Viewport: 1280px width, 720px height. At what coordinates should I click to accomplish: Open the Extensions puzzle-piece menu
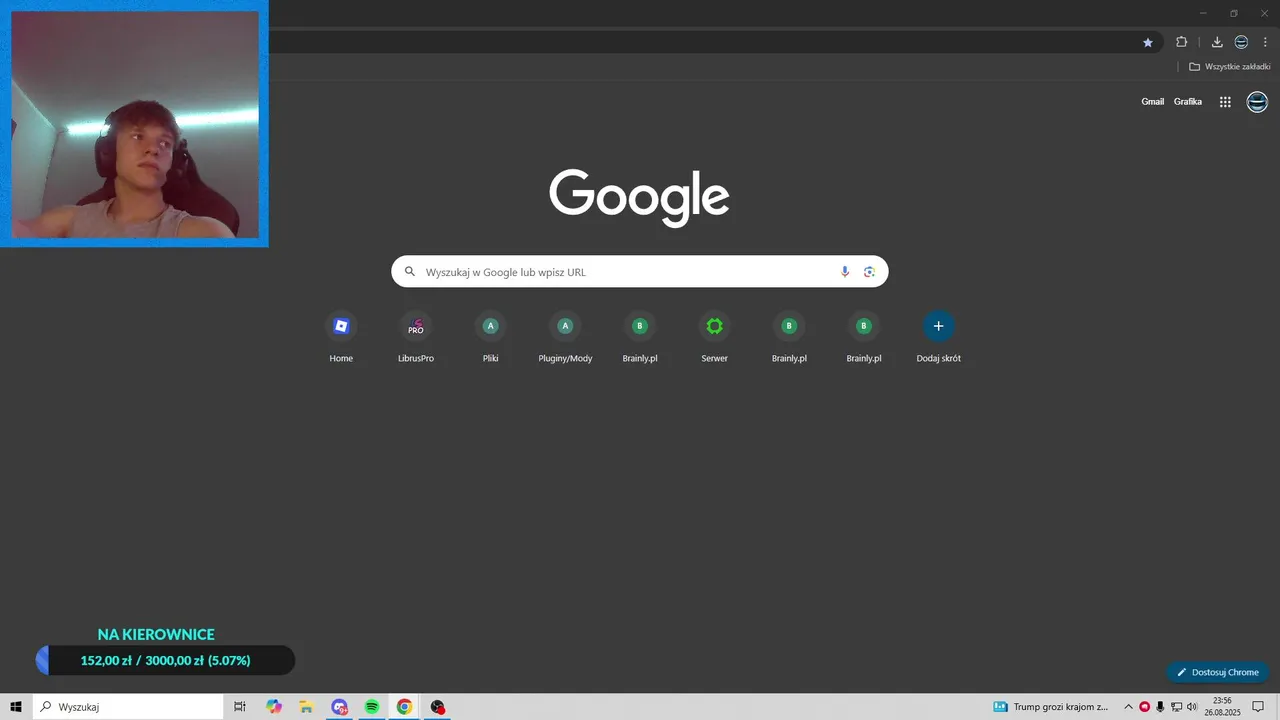click(1181, 42)
